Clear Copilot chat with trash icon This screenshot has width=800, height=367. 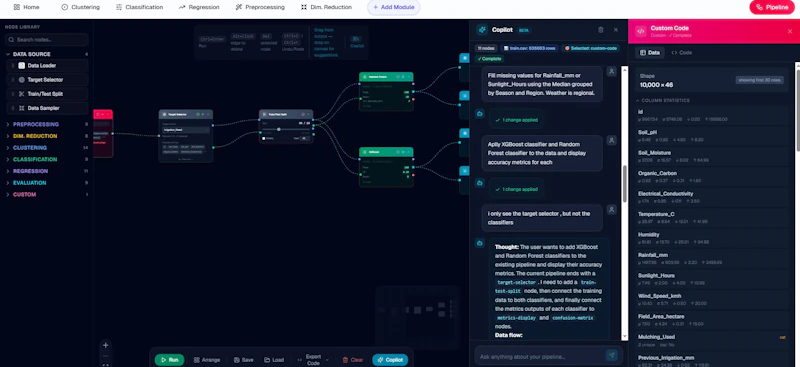601,30
